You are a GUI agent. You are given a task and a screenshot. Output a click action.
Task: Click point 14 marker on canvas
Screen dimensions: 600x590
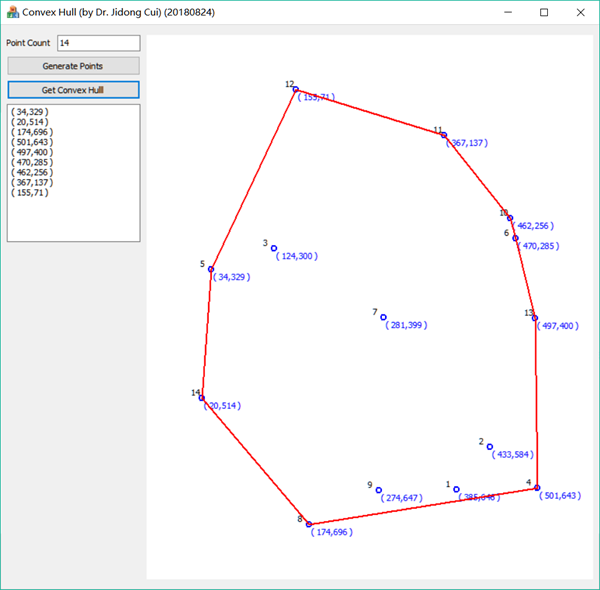click(202, 398)
